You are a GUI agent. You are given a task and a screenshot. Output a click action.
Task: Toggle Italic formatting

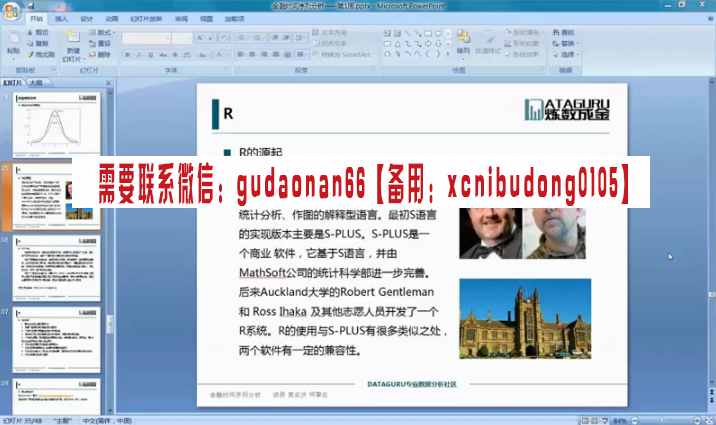pyautogui.click(x=139, y=55)
